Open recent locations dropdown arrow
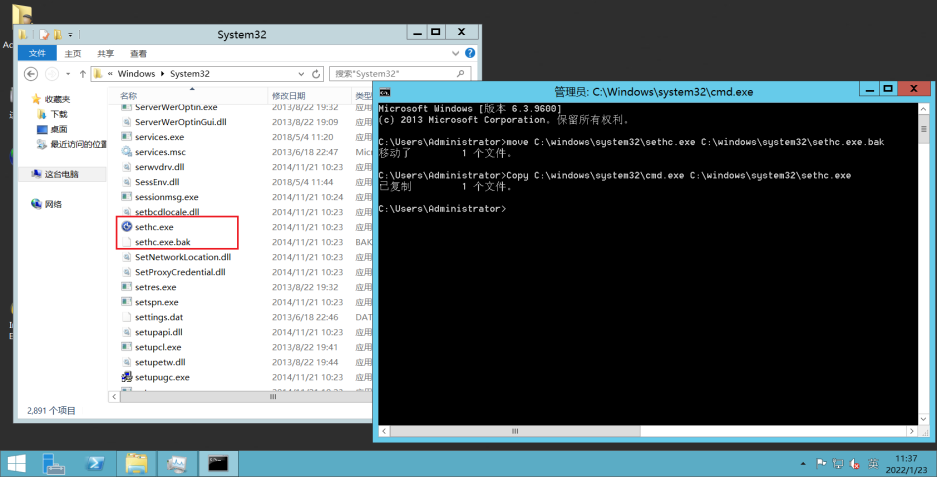This screenshot has height=477, width=937. click(x=68, y=74)
